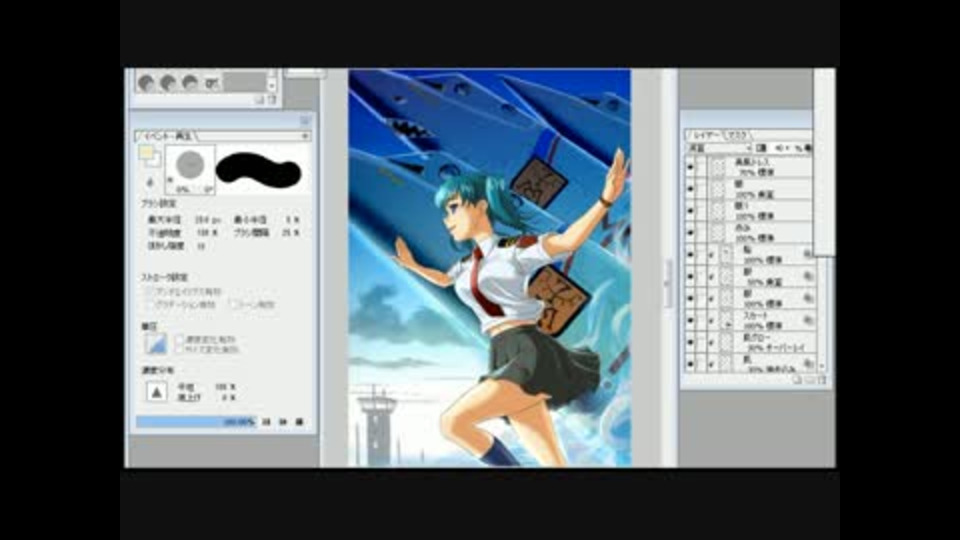Click the opacity arrow icon in the layers header

(781, 148)
